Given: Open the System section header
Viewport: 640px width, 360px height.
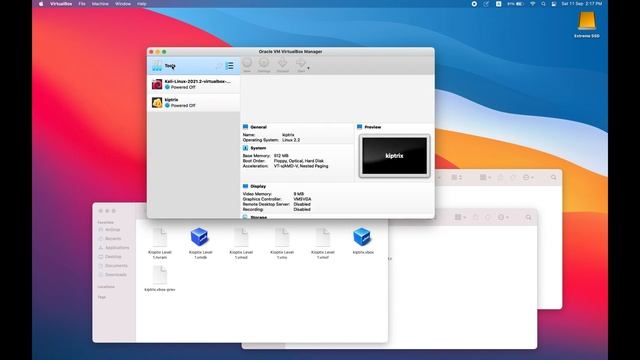Looking at the screenshot, I should tap(258, 148).
